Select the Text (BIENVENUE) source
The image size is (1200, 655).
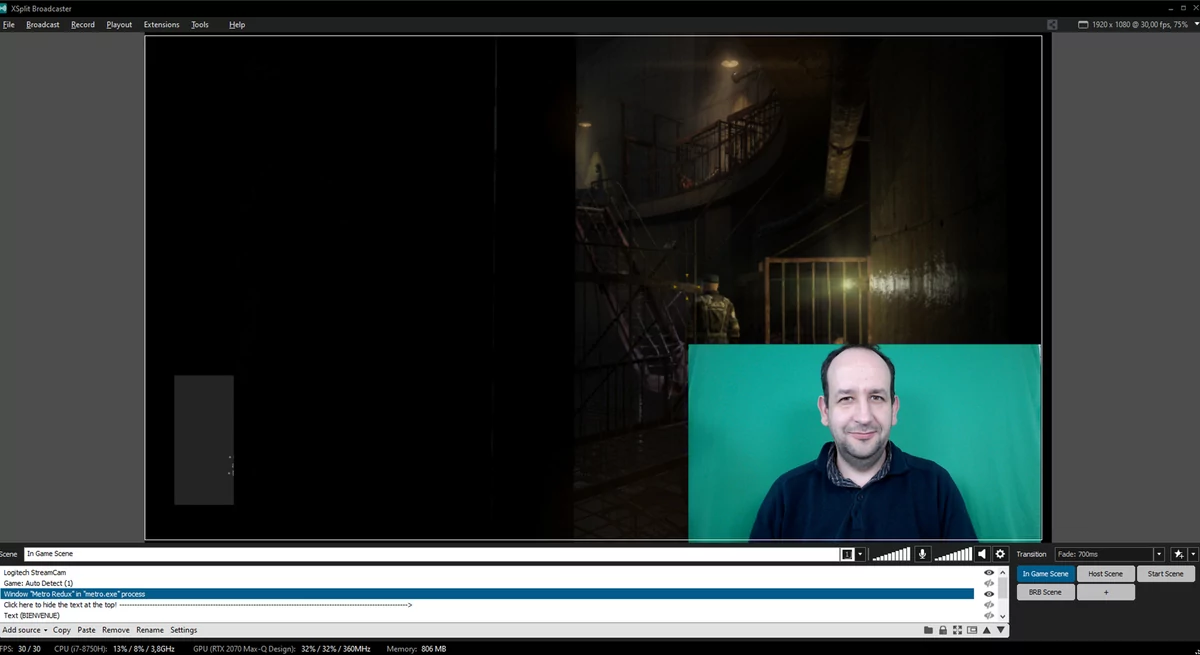pos(488,615)
